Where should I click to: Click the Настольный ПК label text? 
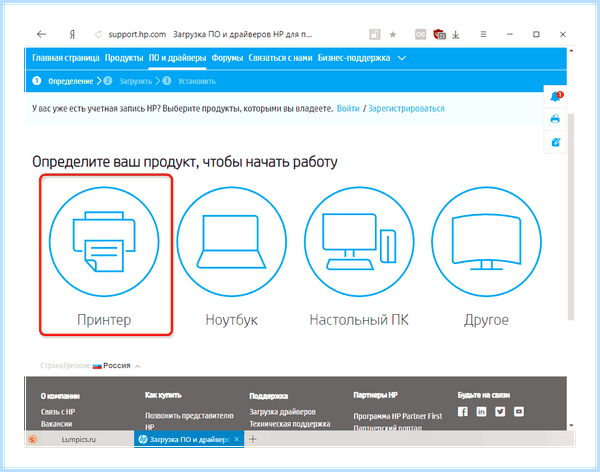(x=359, y=320)
